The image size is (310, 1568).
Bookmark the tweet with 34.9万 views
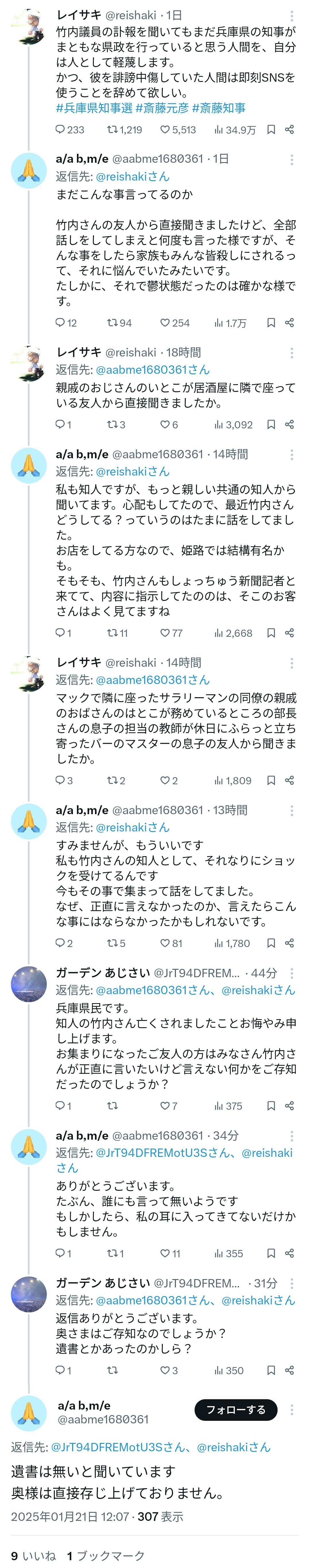(x=271, y=130)
